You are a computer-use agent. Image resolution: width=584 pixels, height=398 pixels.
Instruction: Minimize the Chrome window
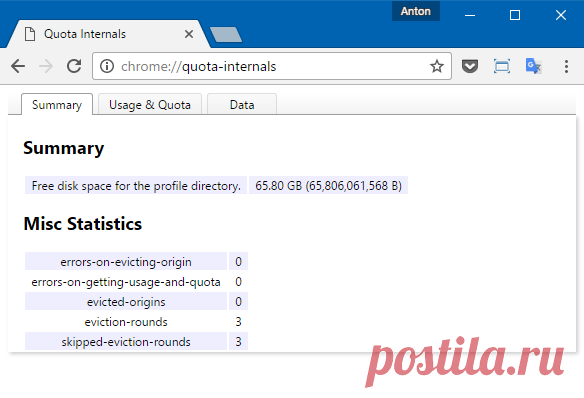pos(470,15)
